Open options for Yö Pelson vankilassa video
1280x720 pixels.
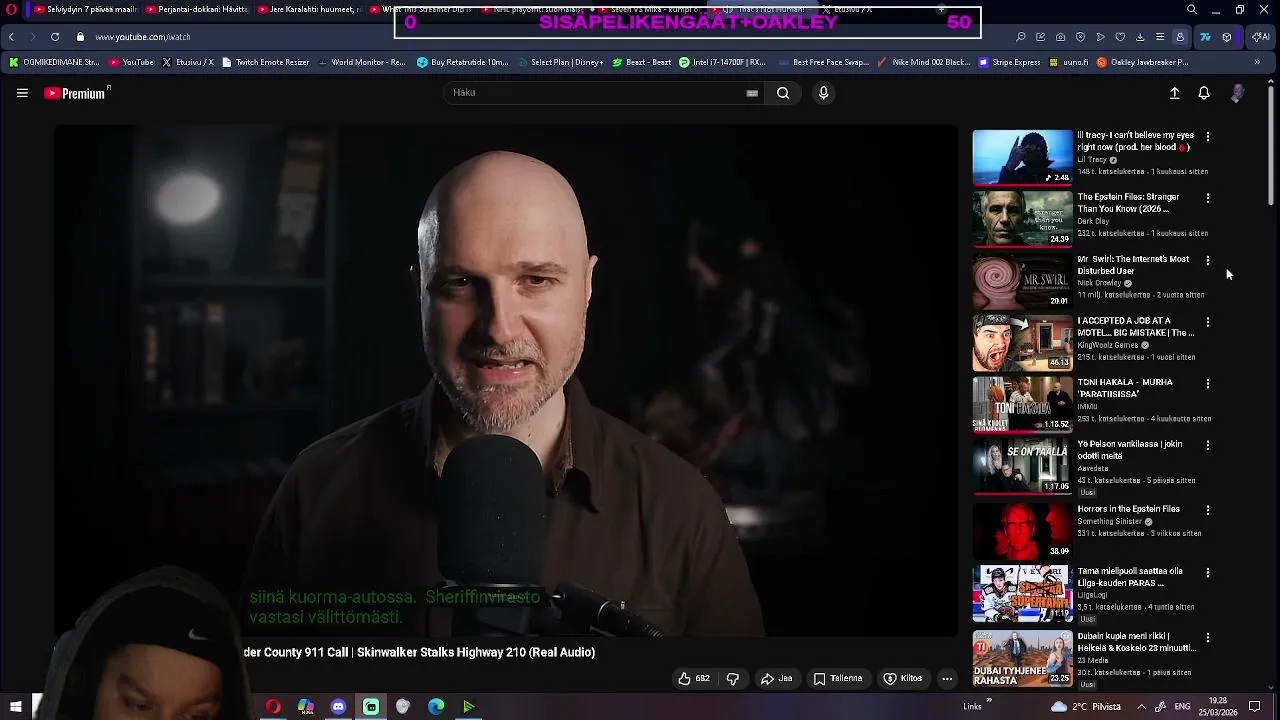(x=1208, y=445)
